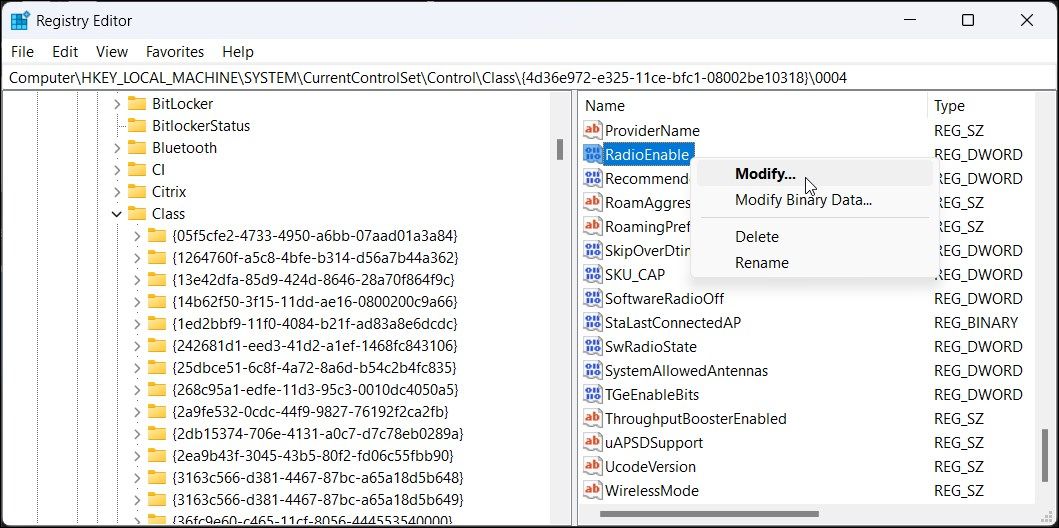The width and height of the screenshot is (1059, 528).
Task: Expand the CI key
Action: (x=117, y=169)
